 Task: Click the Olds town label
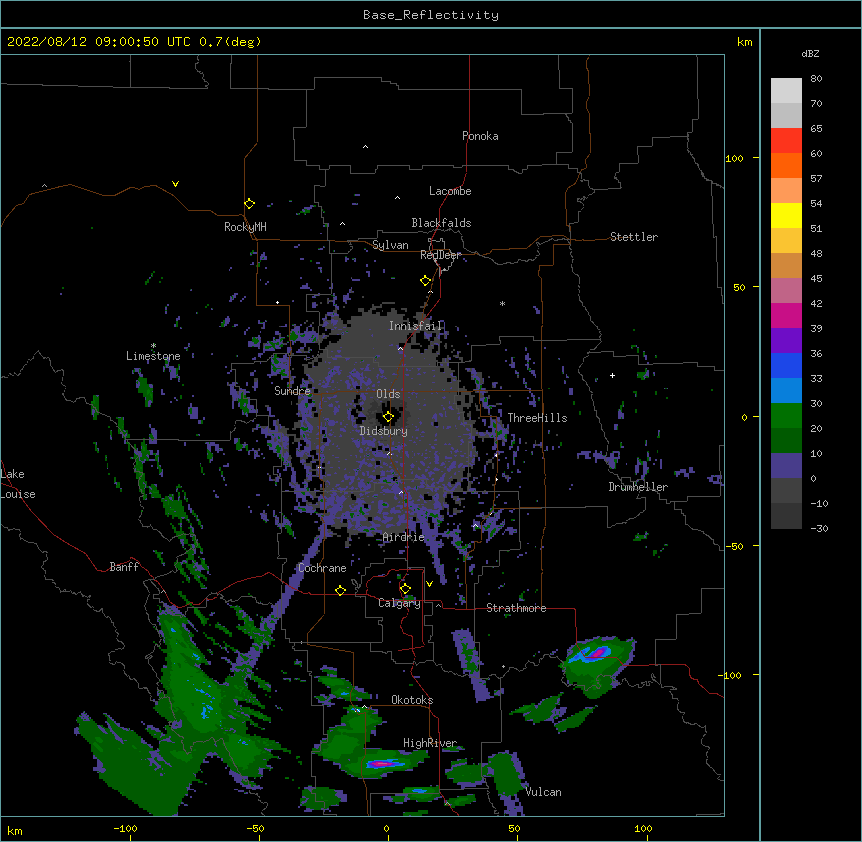click(x=388, y=394)
